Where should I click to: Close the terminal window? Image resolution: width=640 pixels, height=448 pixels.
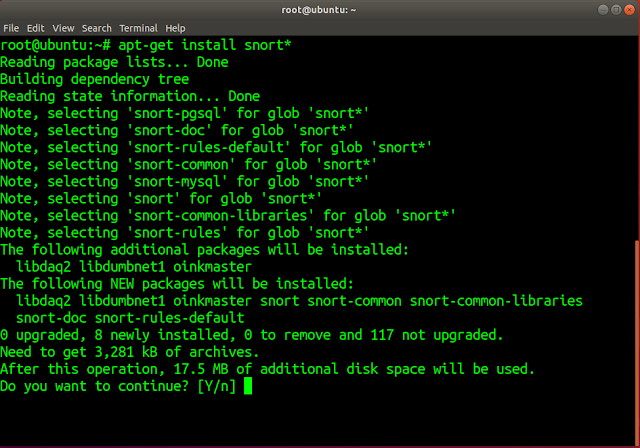pyautogui.click(x=629, y=10)
